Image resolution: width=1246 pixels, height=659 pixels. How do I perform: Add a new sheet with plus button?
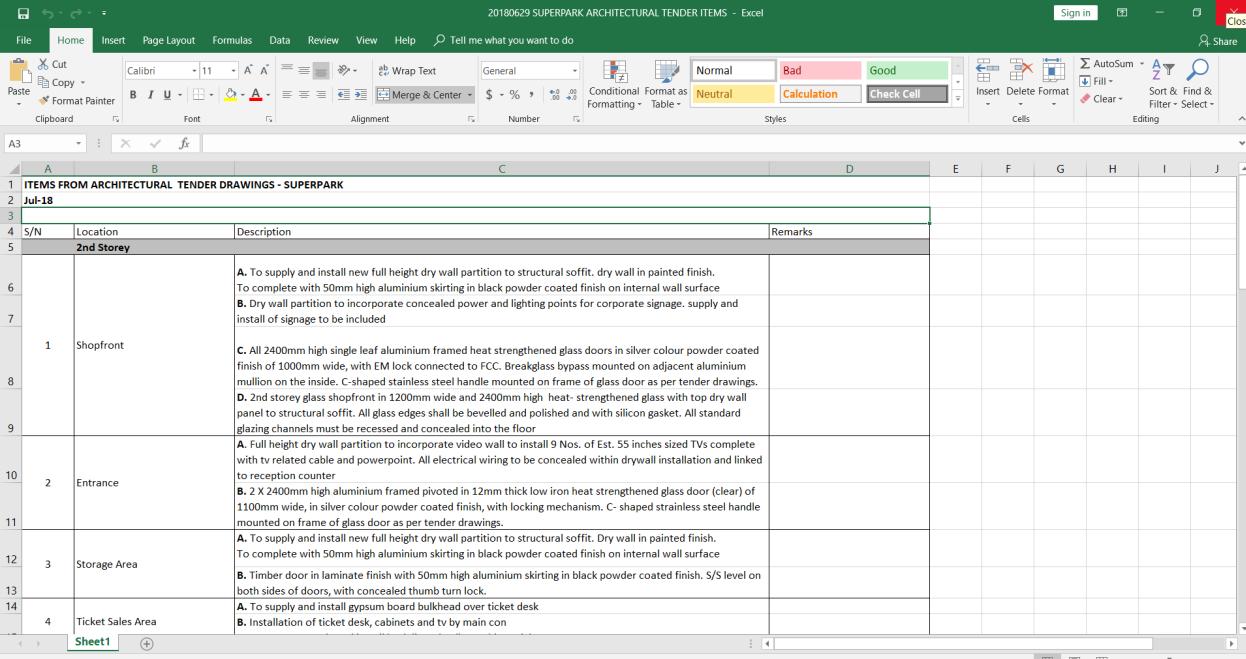pos(147,643)
